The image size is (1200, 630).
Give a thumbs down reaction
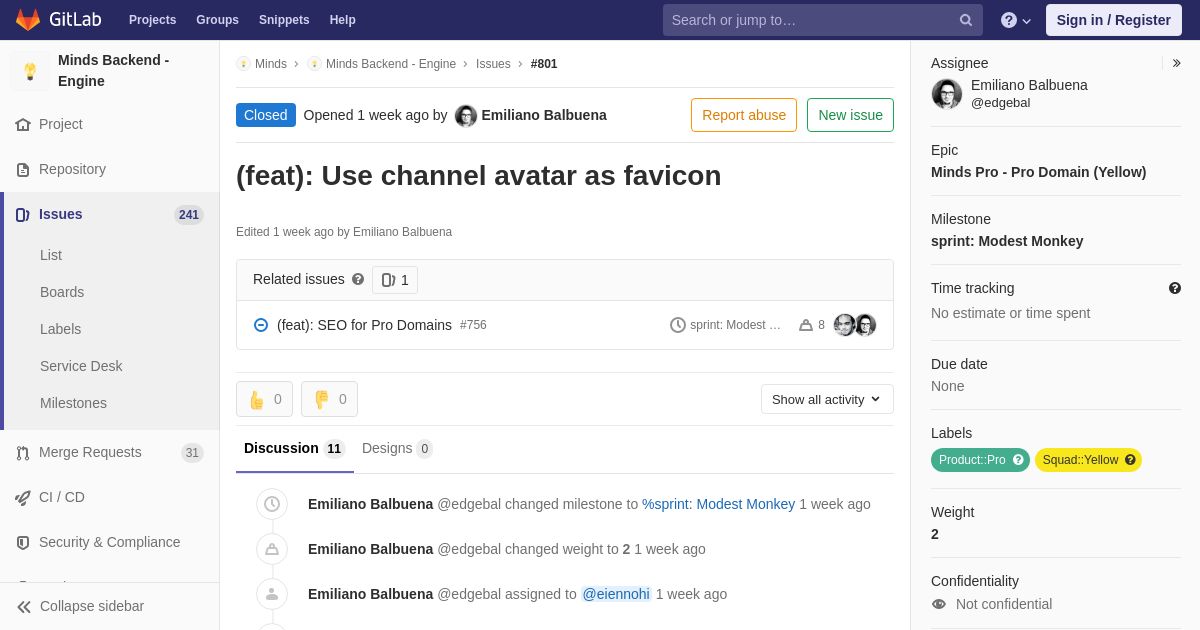pyautogui.click(x=329, y=399)
